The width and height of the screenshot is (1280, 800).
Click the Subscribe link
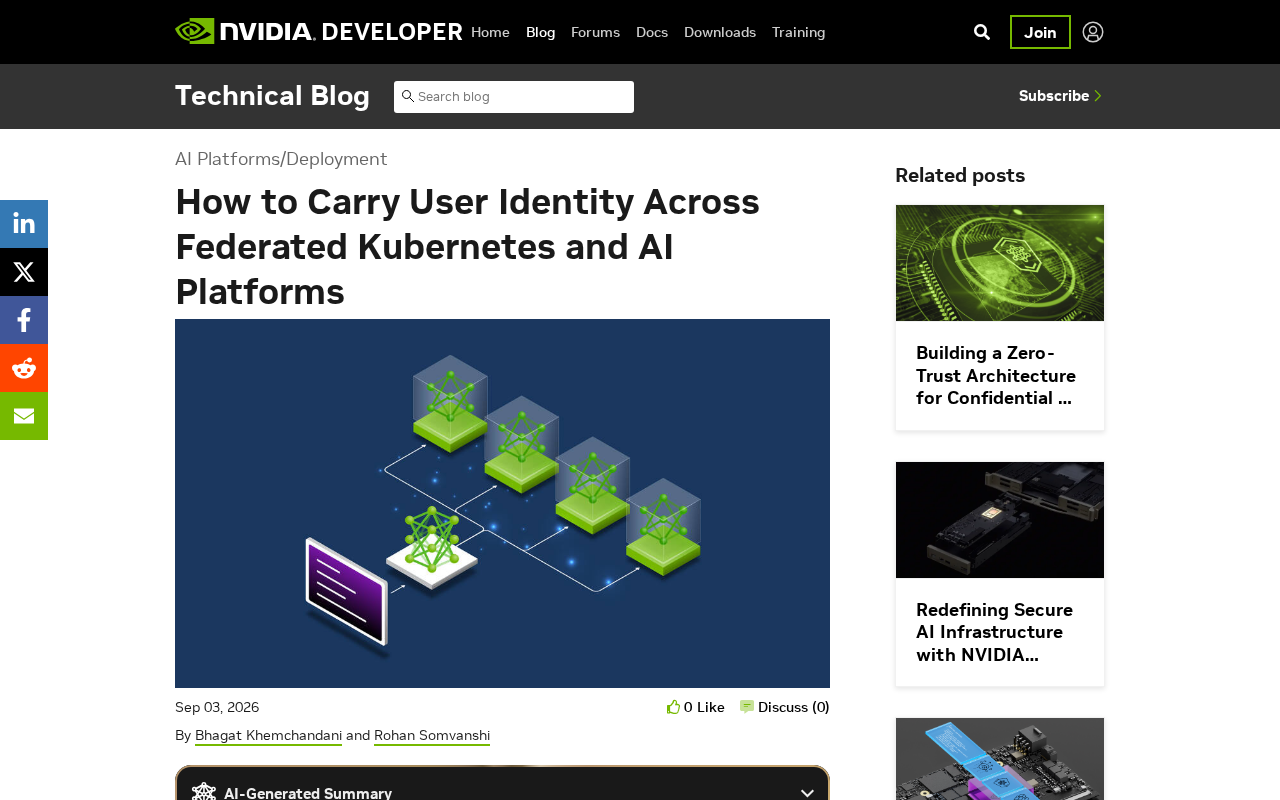coord(1054,96)
